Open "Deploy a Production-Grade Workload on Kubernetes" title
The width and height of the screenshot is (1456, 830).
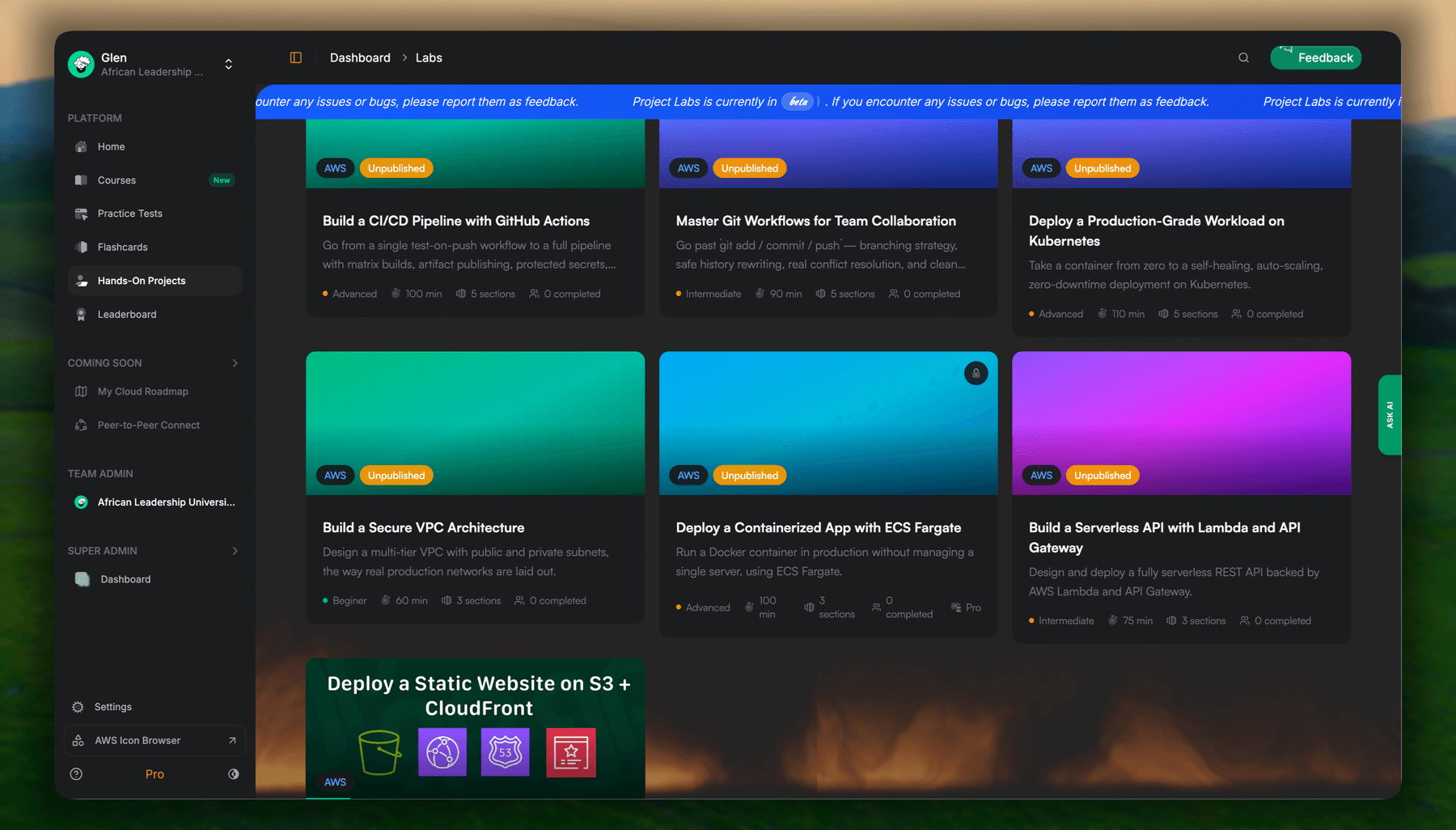click(1157, 231)
